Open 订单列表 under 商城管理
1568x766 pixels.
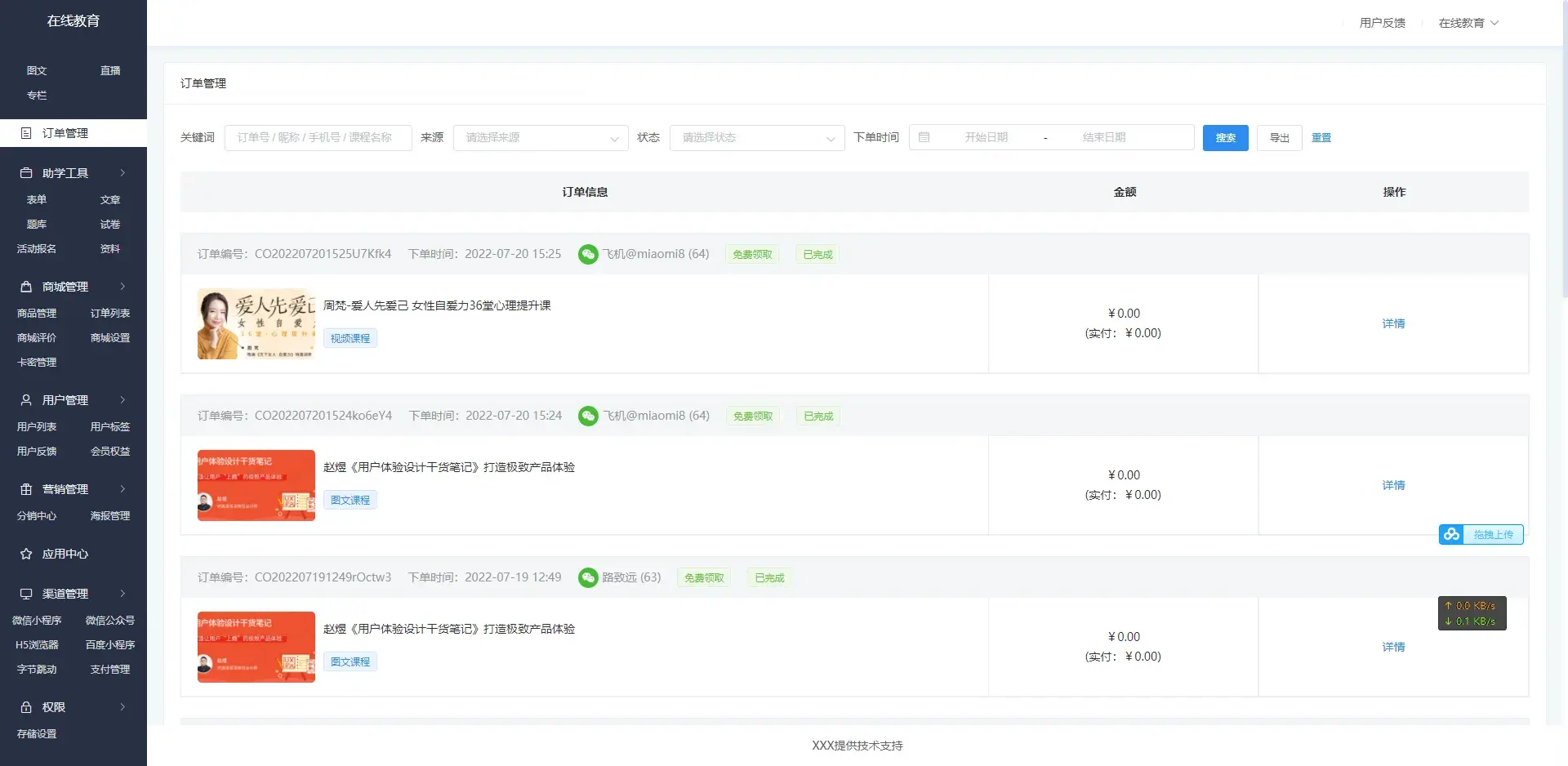pyautogui.click(x=110, y=314)
